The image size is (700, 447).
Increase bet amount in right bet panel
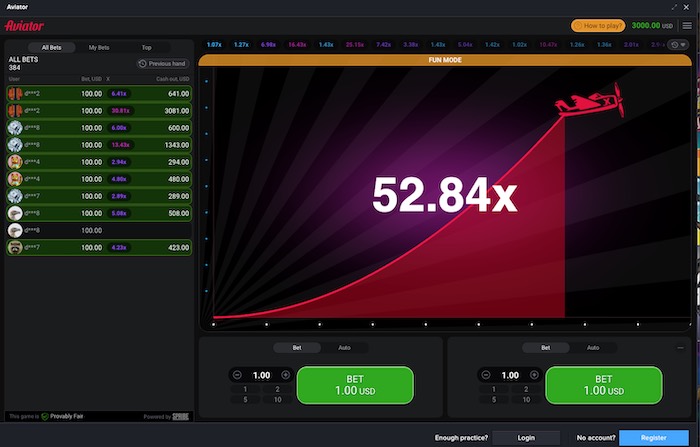click(534, 375)
